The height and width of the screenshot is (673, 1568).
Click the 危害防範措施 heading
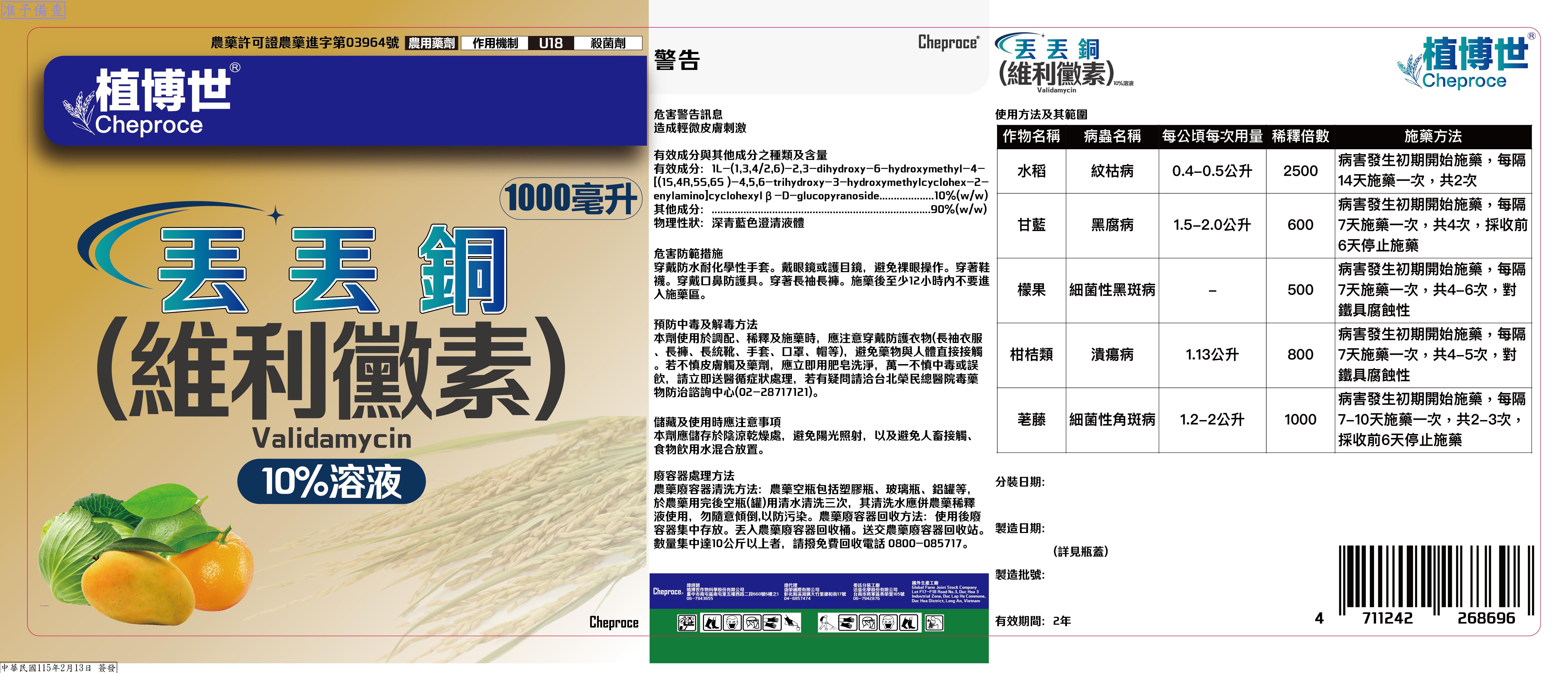click(688, 253)
